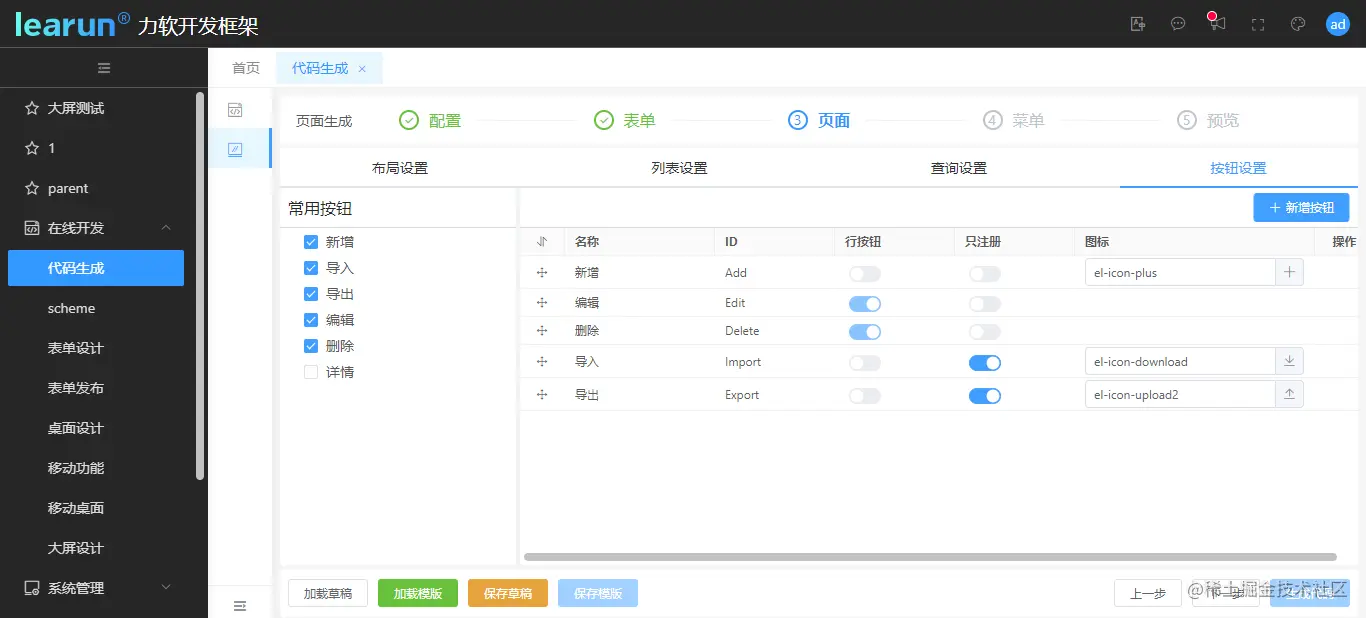Image resolution: width=1366 pixels, height=618 pixels.
Task: Collapse the 在线开发 menu group
Action: click(x=166, y=228)
